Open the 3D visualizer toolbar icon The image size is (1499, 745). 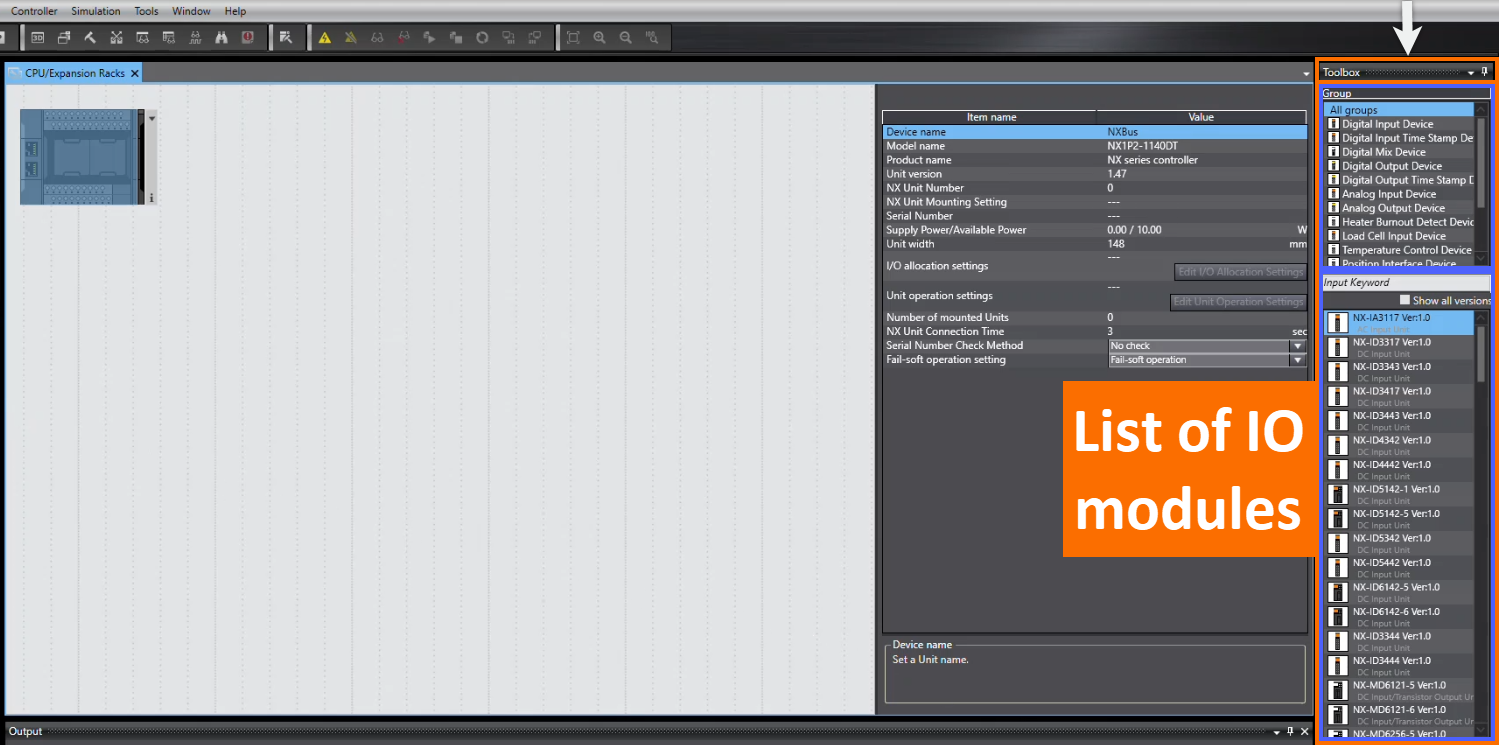(x=38, y=37)
